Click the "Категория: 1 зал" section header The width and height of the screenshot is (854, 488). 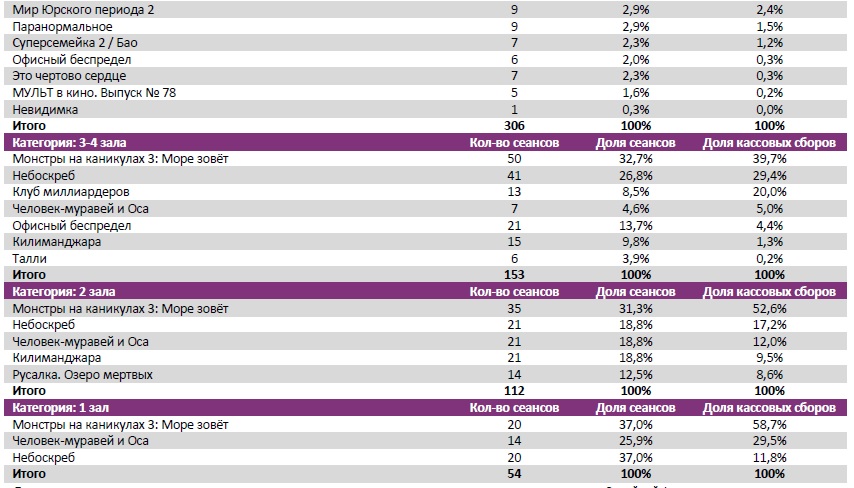point(59,407)
